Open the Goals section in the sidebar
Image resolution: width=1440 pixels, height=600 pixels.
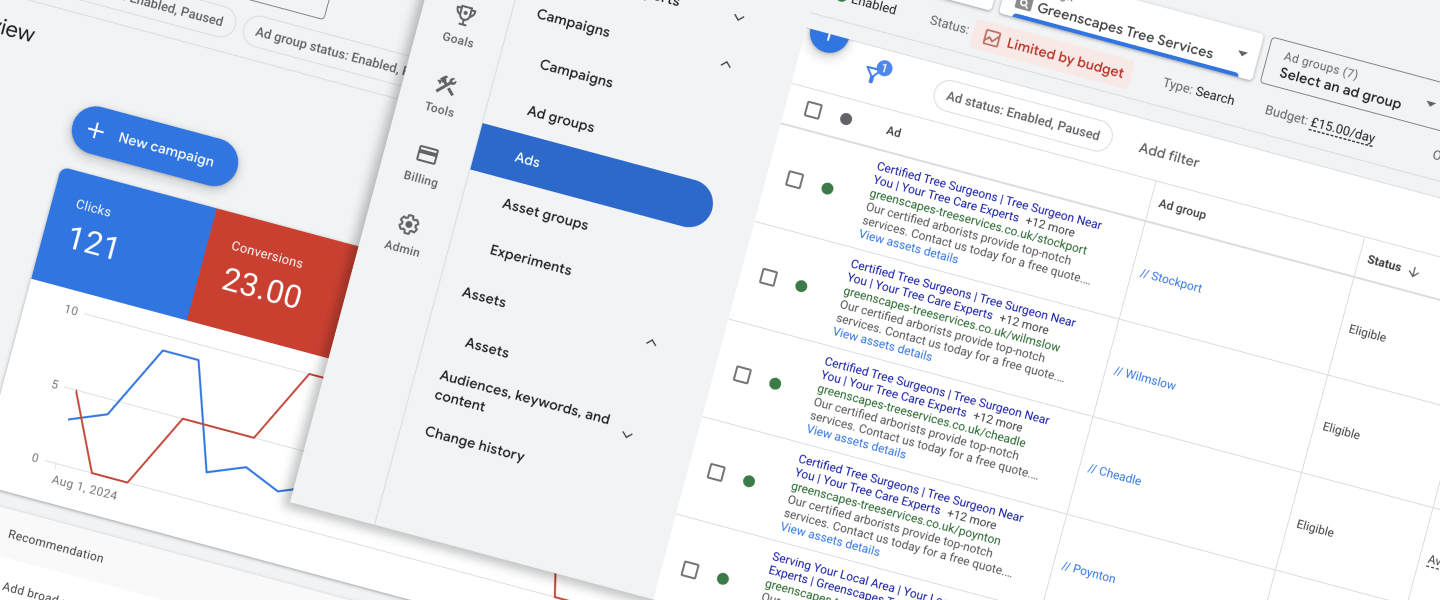pyautogui.click(x=460, y=24)
